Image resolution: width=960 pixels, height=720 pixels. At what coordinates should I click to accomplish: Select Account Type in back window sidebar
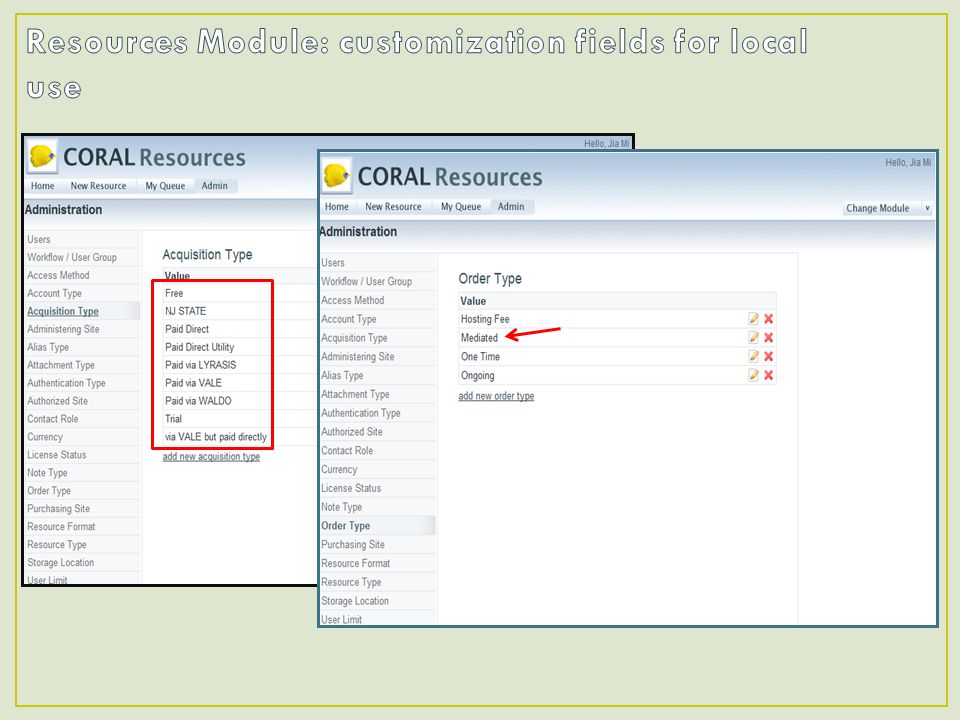83,293
